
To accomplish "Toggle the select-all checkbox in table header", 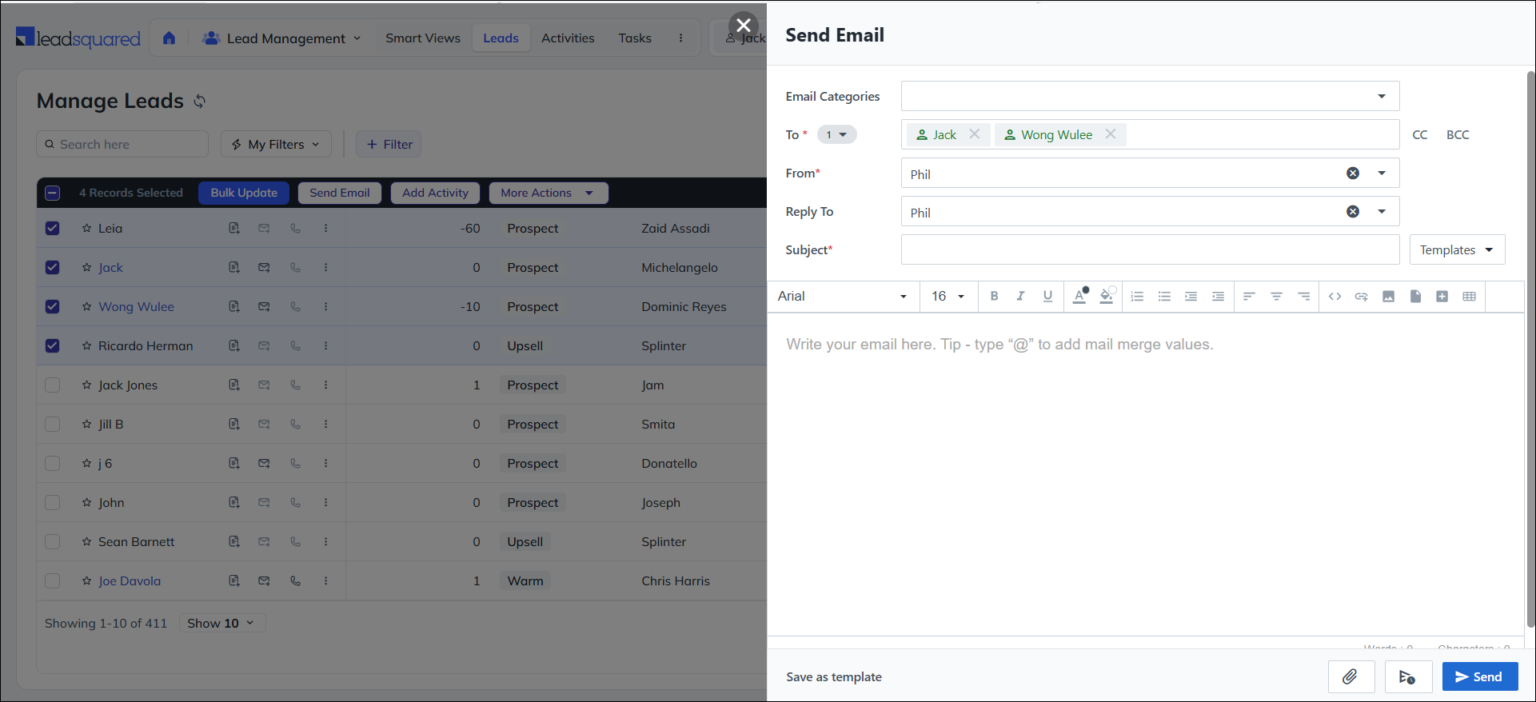I will [x=53, y=193].
